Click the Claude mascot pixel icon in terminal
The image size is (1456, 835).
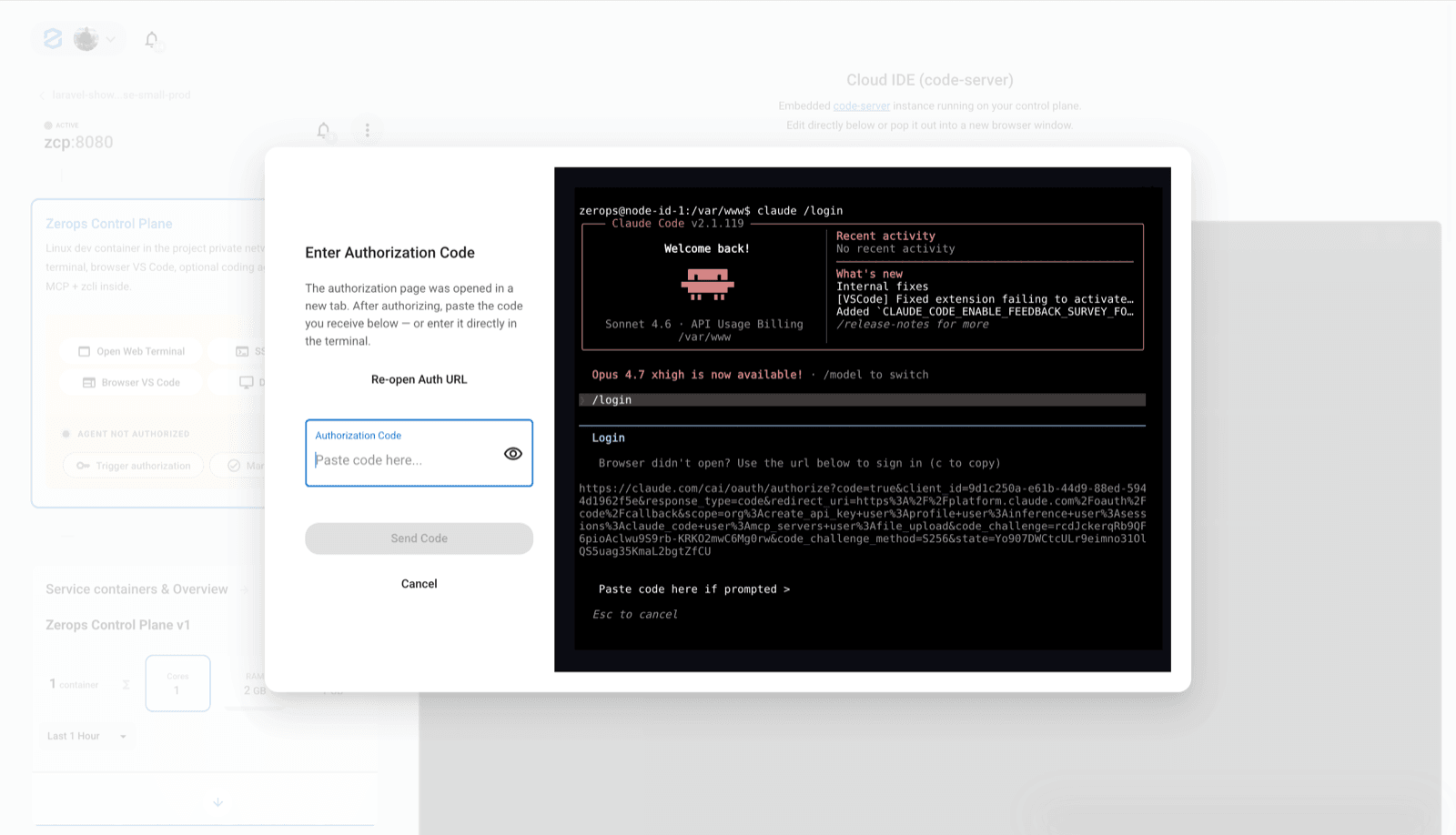coord(707,285)
